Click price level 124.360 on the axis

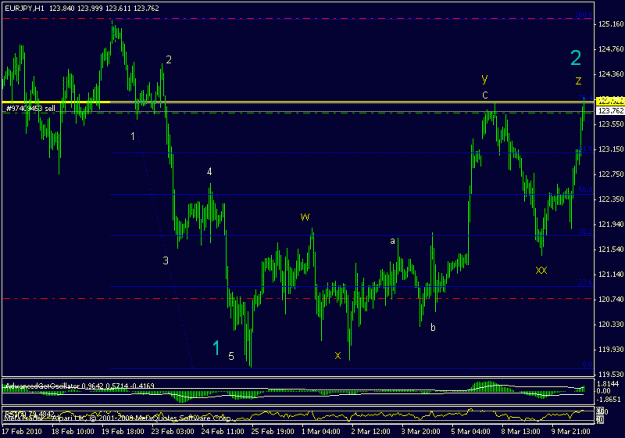pyautogui.click(x=611, y=74)
